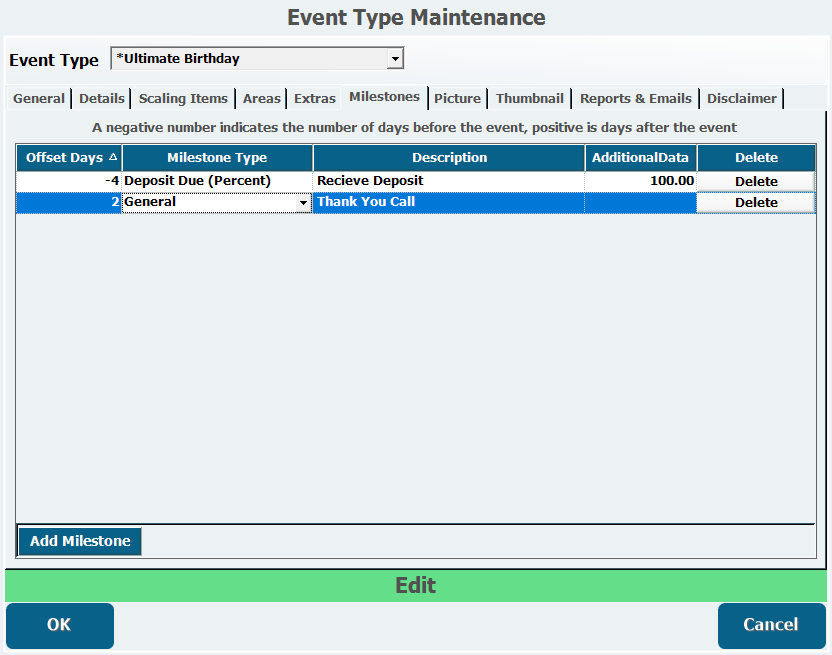Click the 100.00 AdditionalData cell
The width and height of the screenshot is (832, 655).
(640, 181)
